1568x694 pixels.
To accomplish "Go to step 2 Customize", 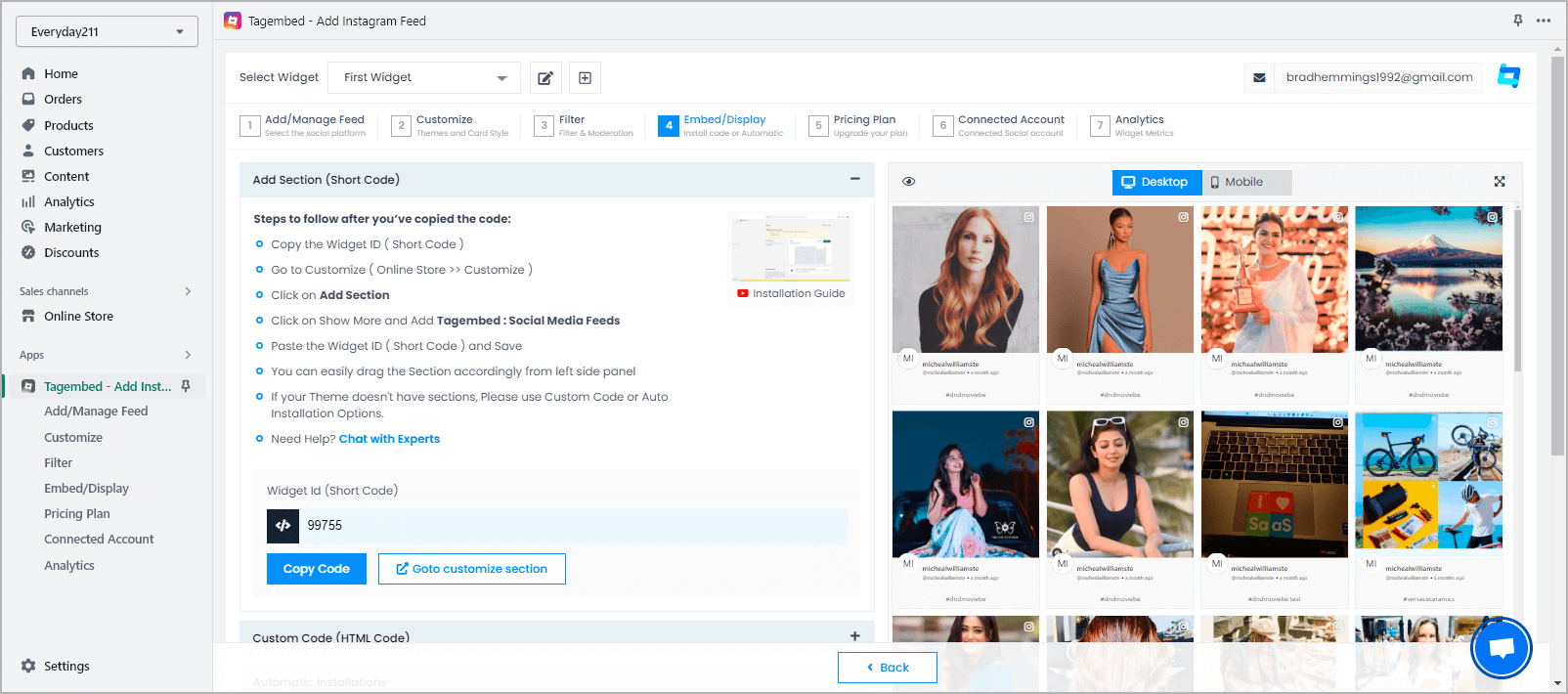I will point(450,125).
